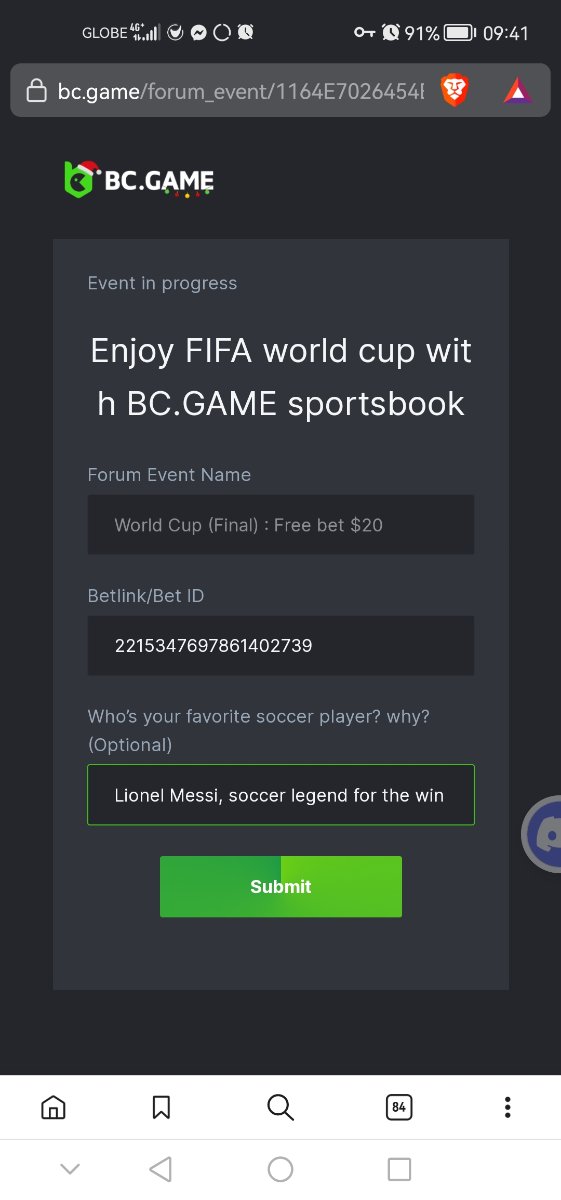Tap the Brave Shields lion icon

pos(455,92)
